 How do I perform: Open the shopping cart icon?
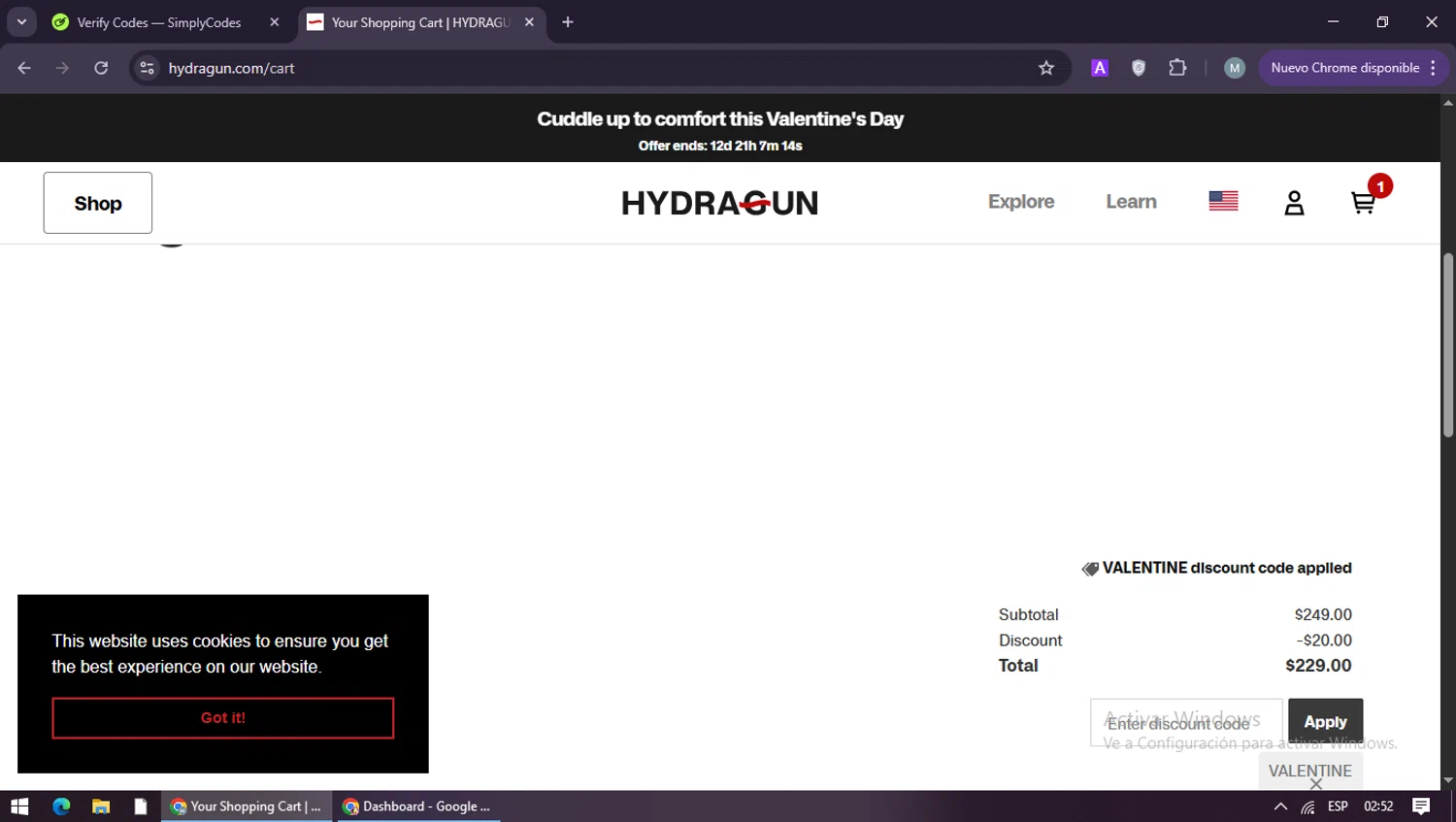pos(1363,203)
